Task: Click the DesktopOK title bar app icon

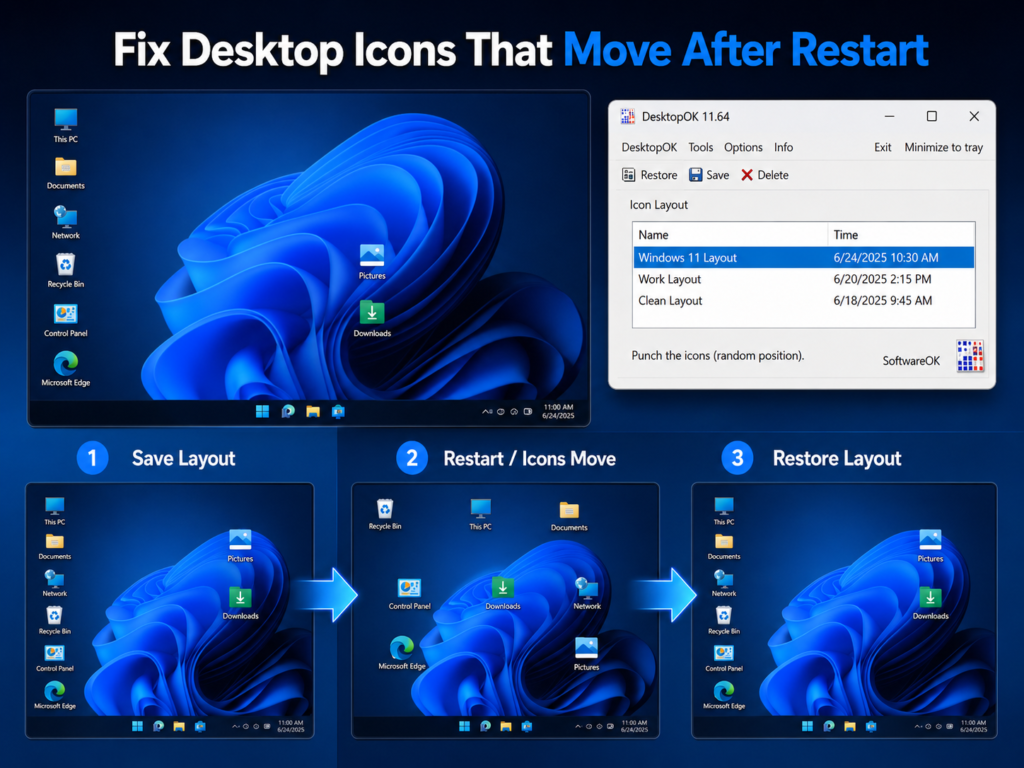Action: 628,116
